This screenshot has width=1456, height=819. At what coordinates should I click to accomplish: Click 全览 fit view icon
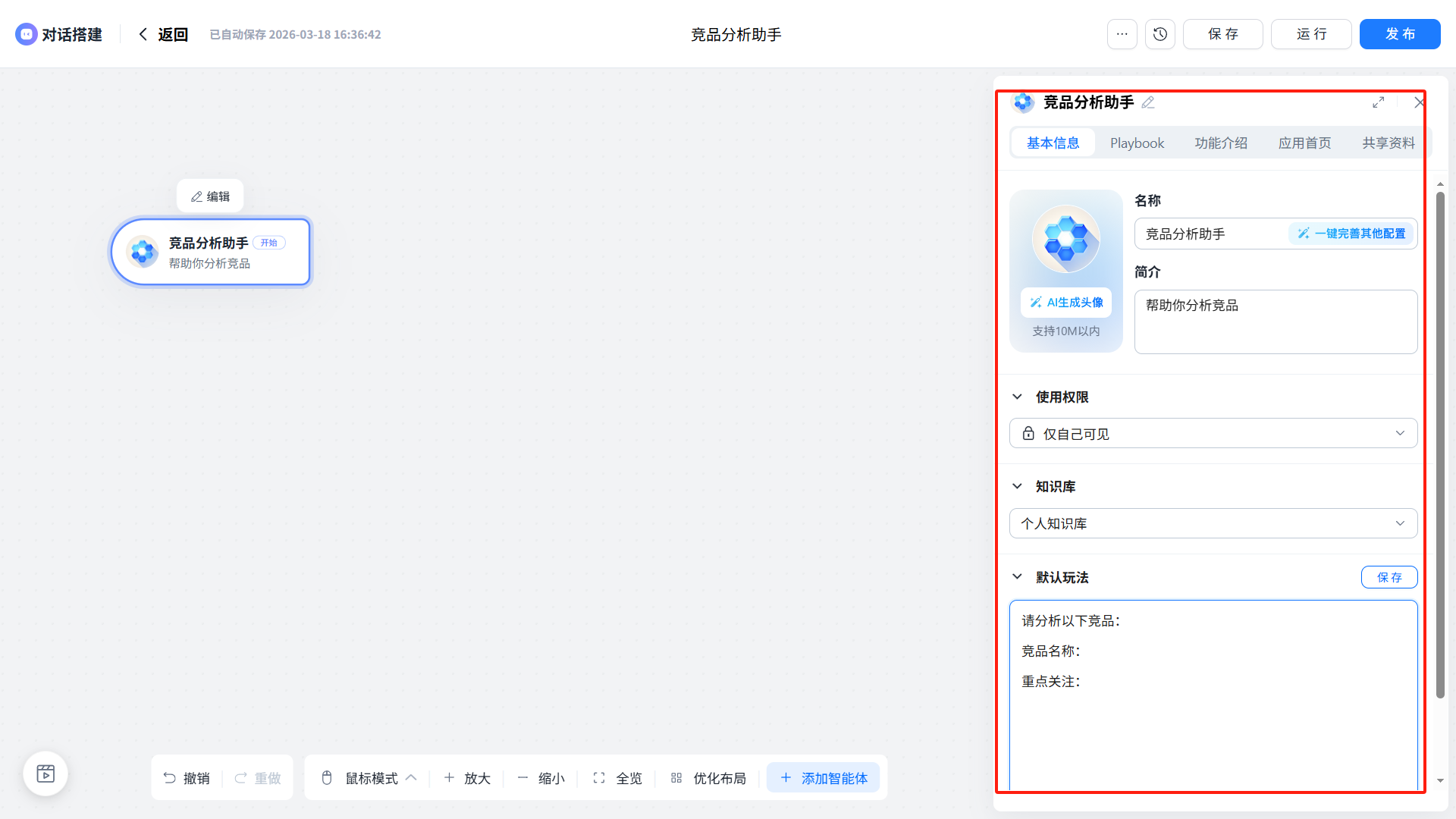click(599, 778)
